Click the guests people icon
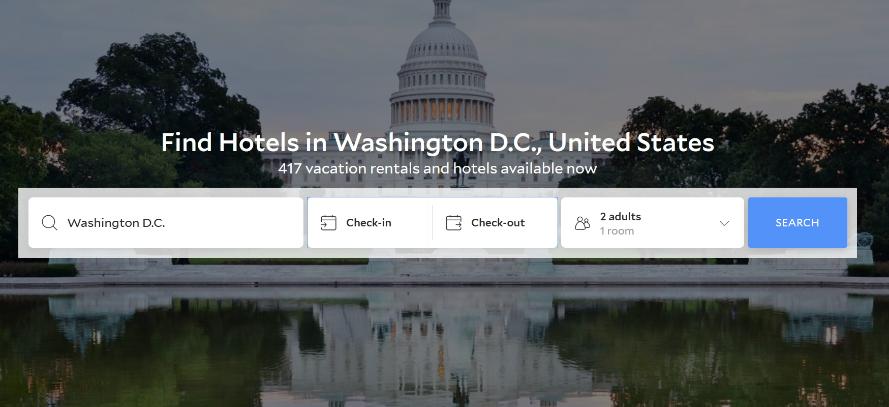 (x=582, y=223)
